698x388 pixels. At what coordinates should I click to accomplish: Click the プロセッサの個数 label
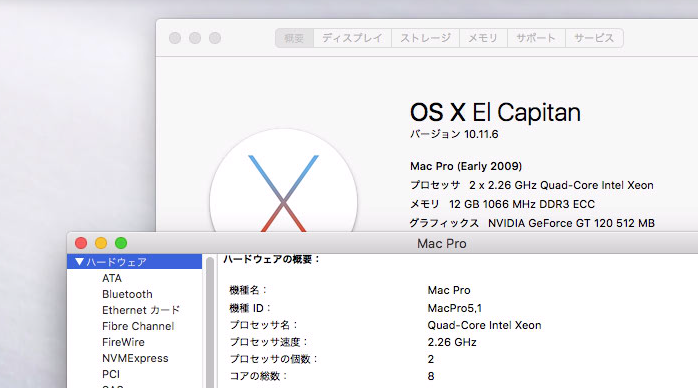pyautogui.click(x=273, y=359)
